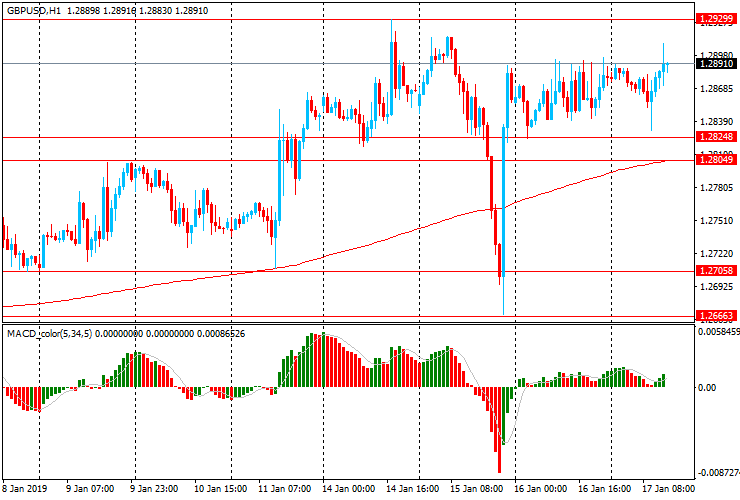
Task: Click the MACD_color(5,34,5) indicator label
Action: pos(50,334)
